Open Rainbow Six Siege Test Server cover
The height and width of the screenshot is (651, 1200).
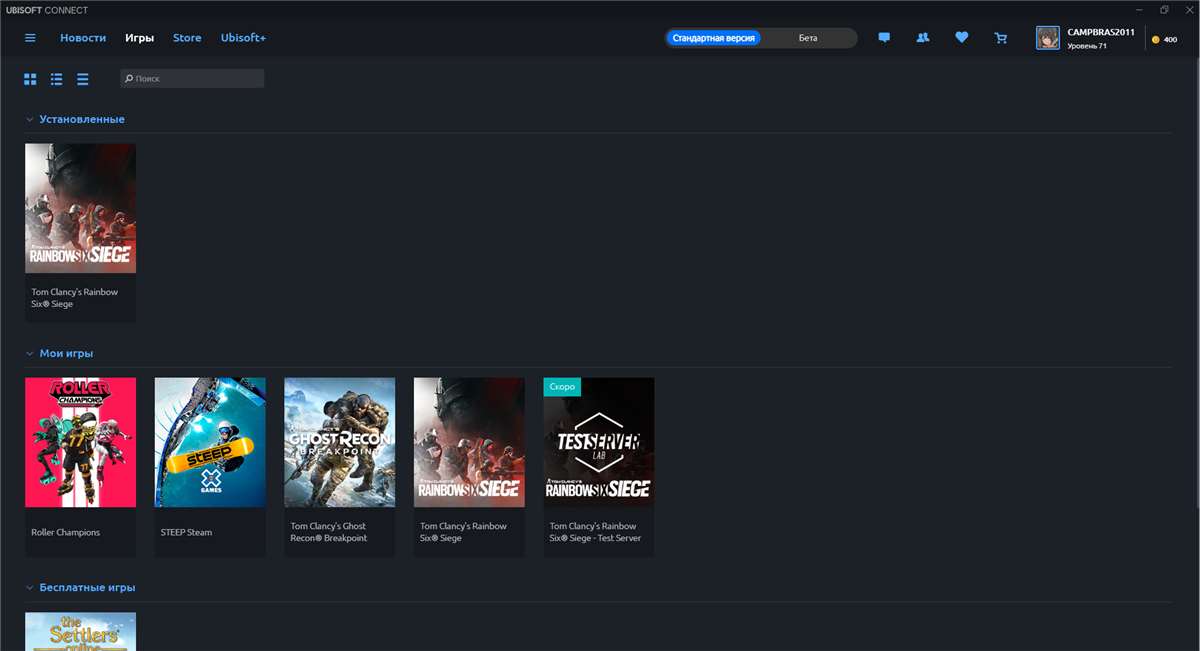599,442
